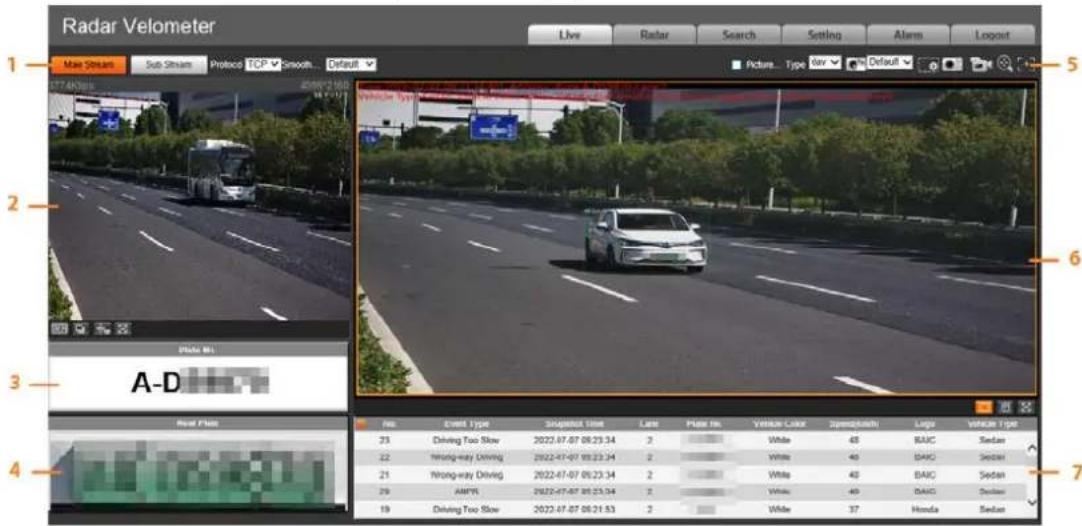Viewport: 1082px width, 526px height.
Task: Click the left bus video panel
Action: [x=199, y=200]
